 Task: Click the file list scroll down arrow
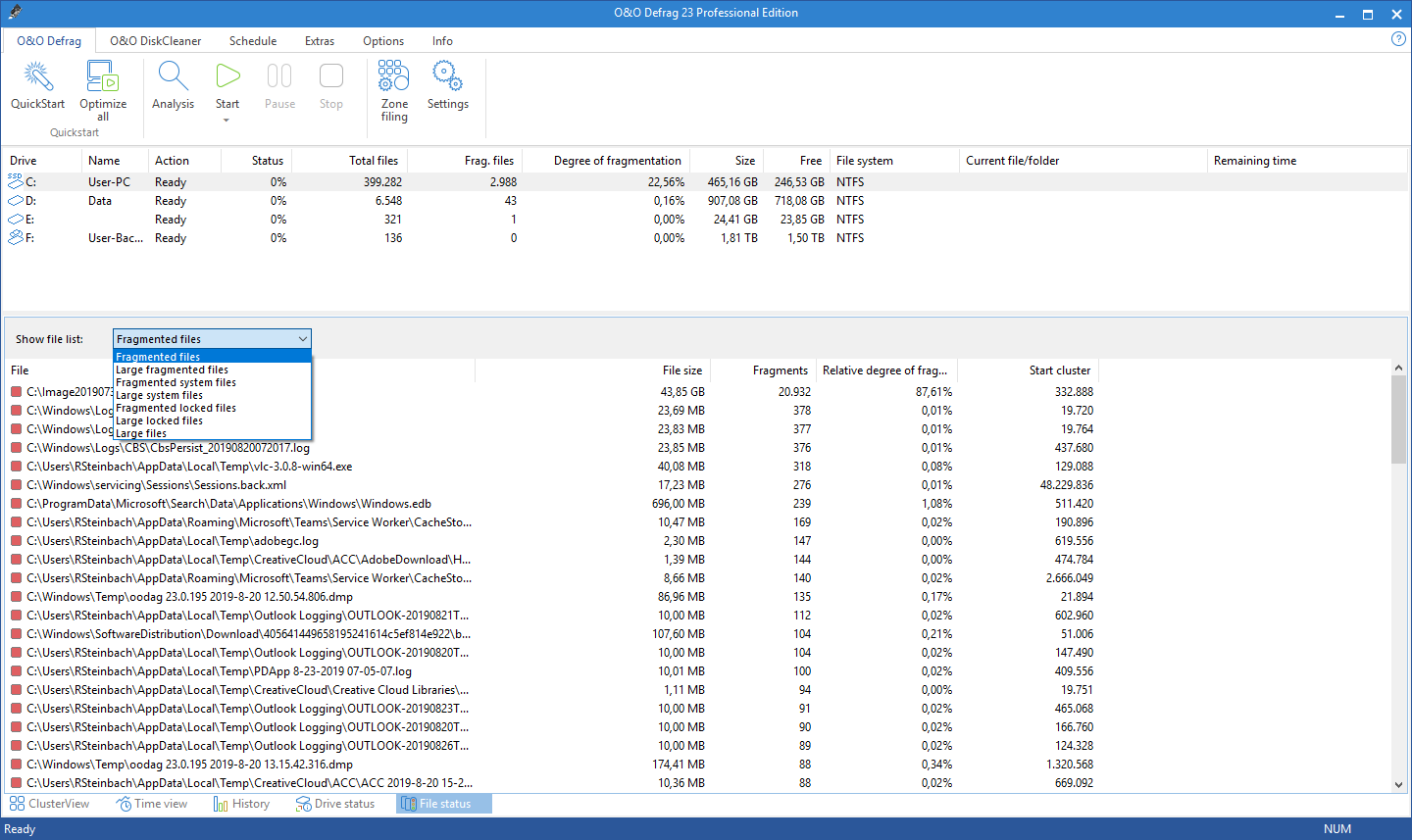pyautogui.click(x=1398, y=785)
